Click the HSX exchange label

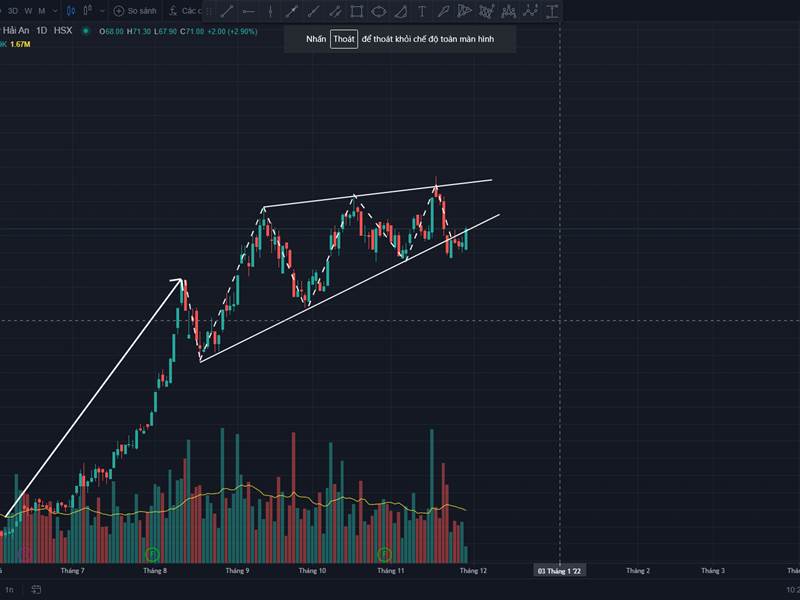(63, 31)
